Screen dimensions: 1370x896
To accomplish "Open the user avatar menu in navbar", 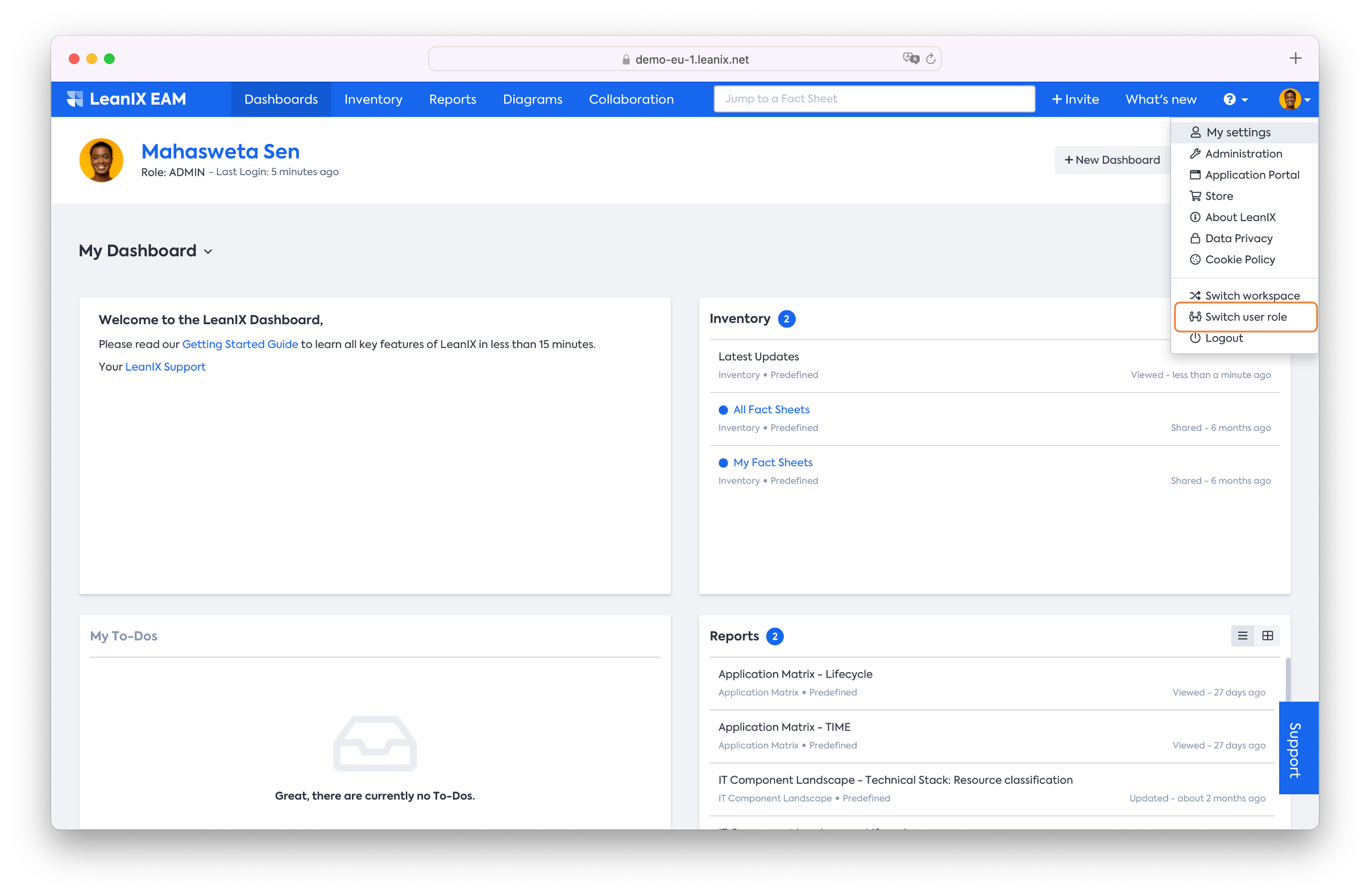I will click(x=1294, y=99).
